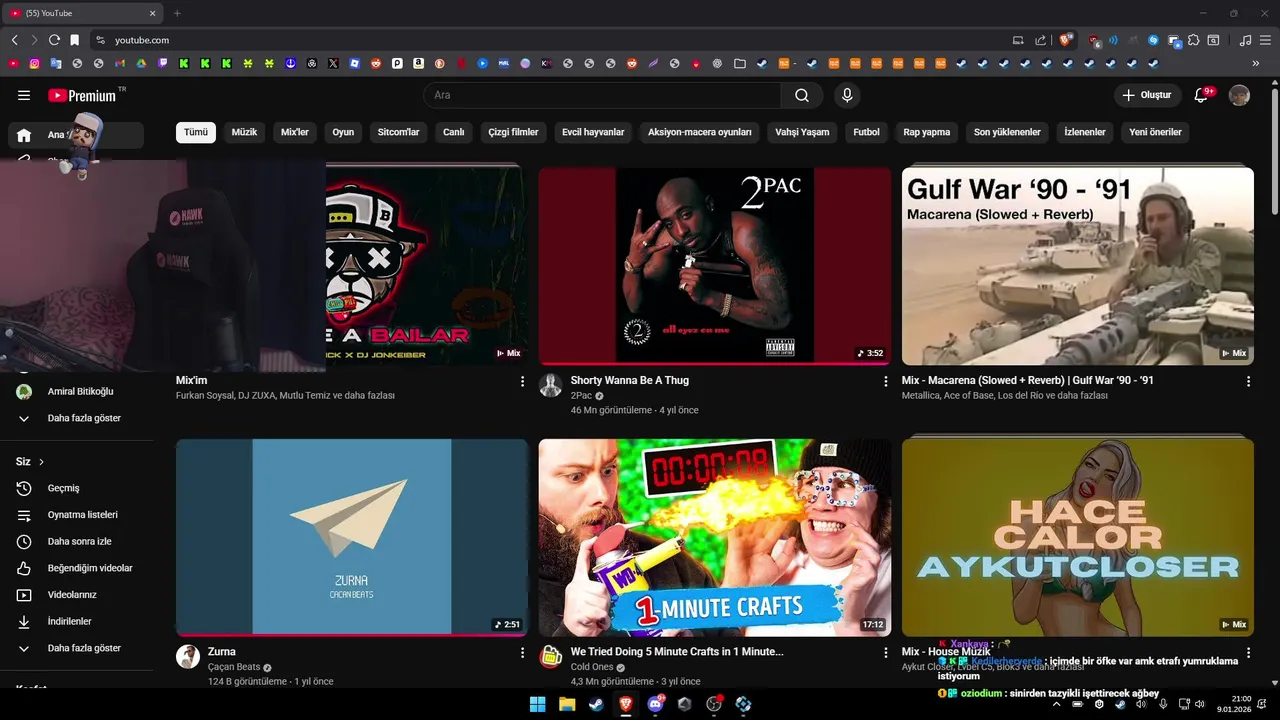Click the 2Pac channel avatar
The image size is (1280, 720).
[551, 386]
